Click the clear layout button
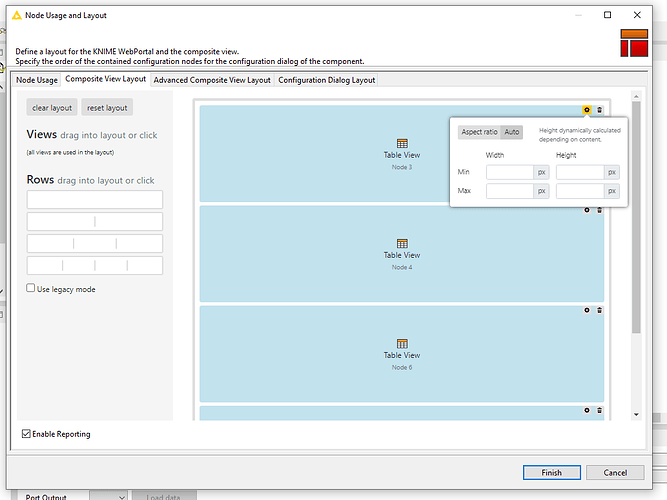The height and width of the screenshot is (500, 667). point(52,108)
